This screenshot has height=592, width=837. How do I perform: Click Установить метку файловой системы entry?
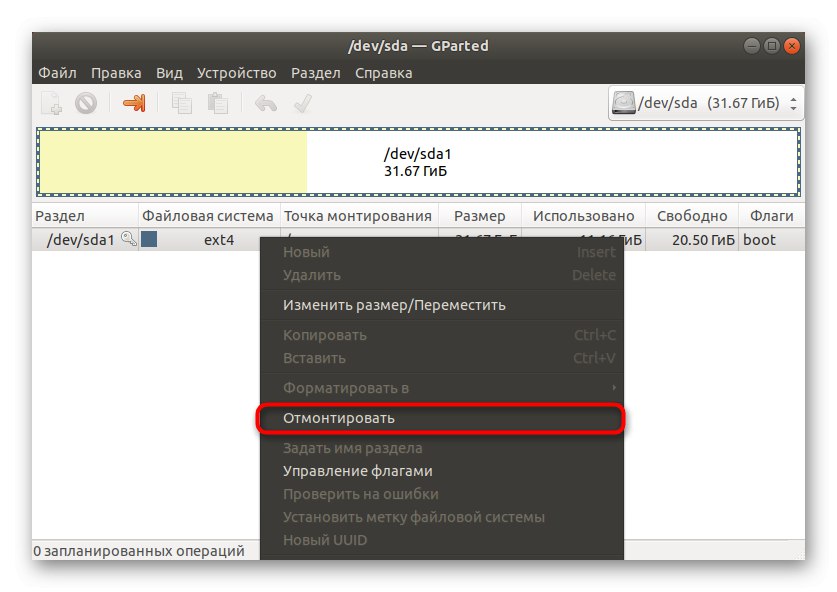[441, 517]
